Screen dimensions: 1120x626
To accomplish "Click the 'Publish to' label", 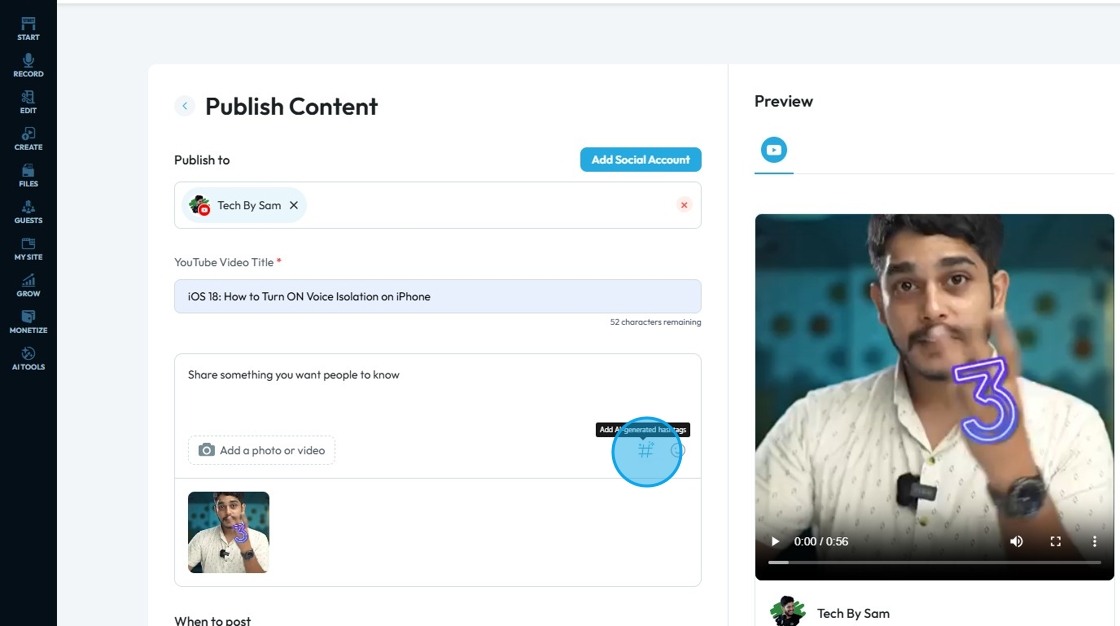I will [x=202, y=160].
